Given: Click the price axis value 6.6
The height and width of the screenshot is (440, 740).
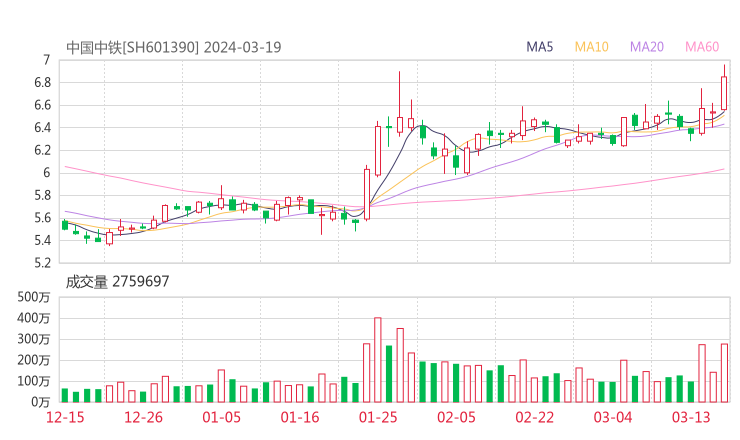Looking at the screenshot, I should (42, 105).
